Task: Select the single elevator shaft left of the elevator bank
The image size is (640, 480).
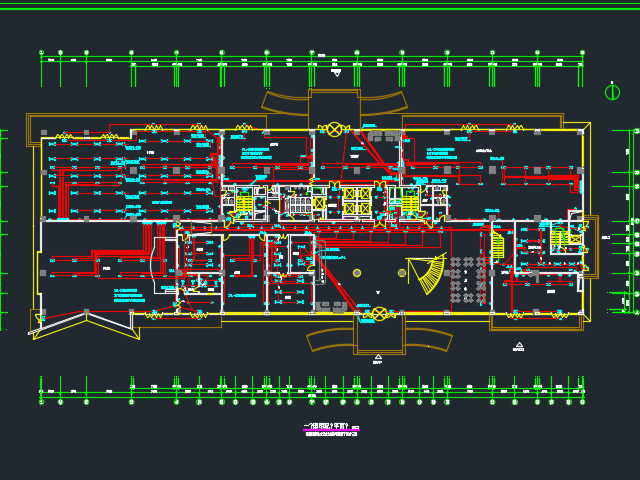Action: 320,203
